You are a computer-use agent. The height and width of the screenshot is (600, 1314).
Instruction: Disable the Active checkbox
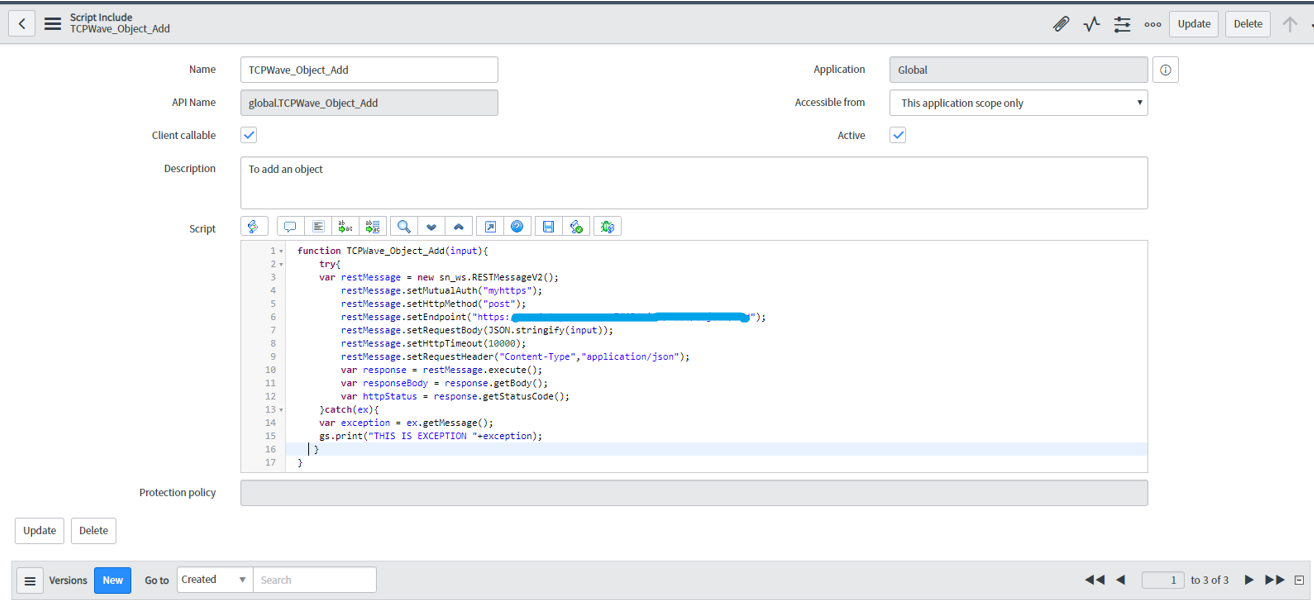[897, 134]
